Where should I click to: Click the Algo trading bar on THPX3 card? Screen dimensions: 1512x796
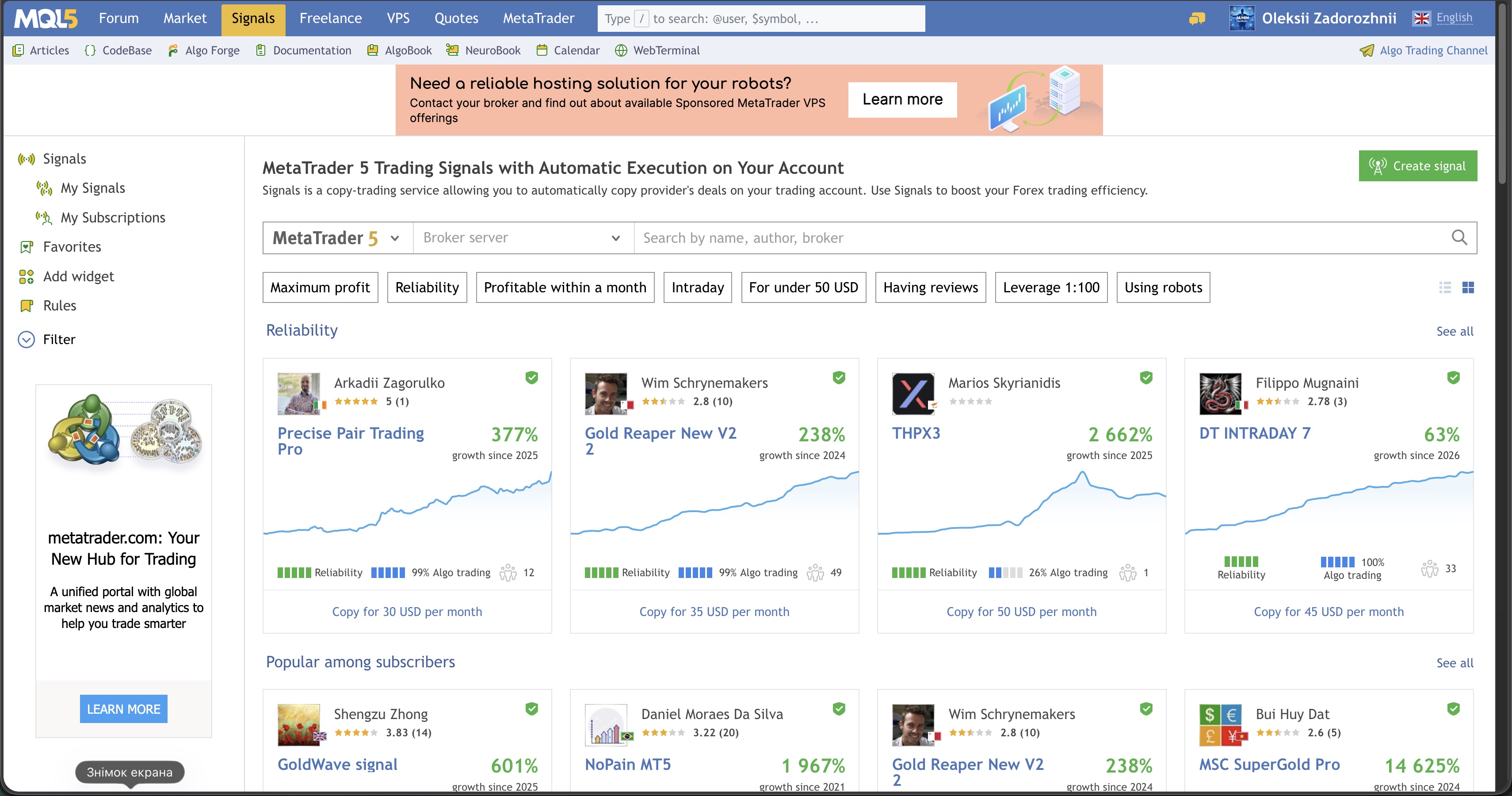tap(1005, 572)
